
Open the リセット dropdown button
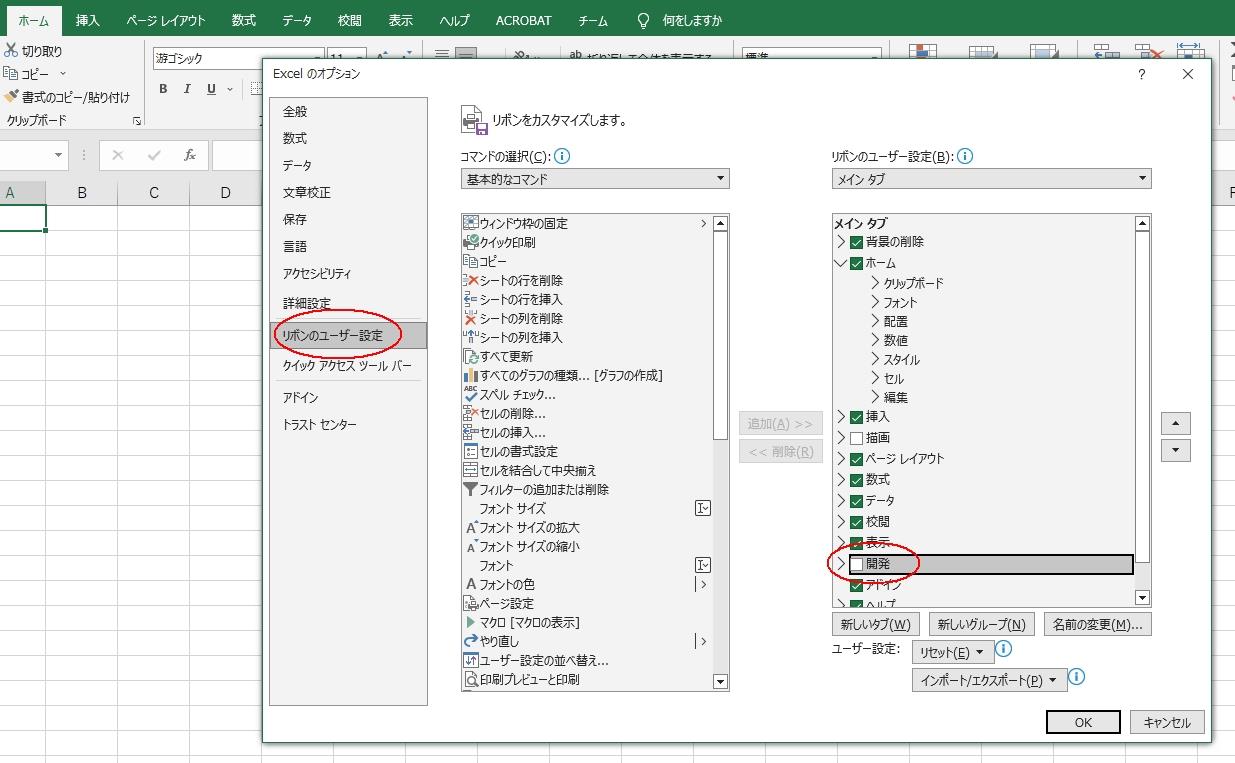pyautogui.click(x=952, y=652)
